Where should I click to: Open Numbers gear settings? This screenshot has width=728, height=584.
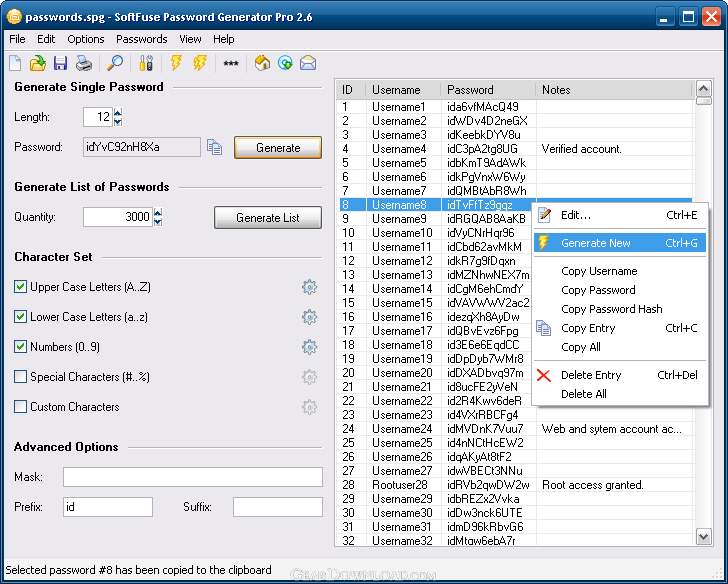click(x=309, y=347)
